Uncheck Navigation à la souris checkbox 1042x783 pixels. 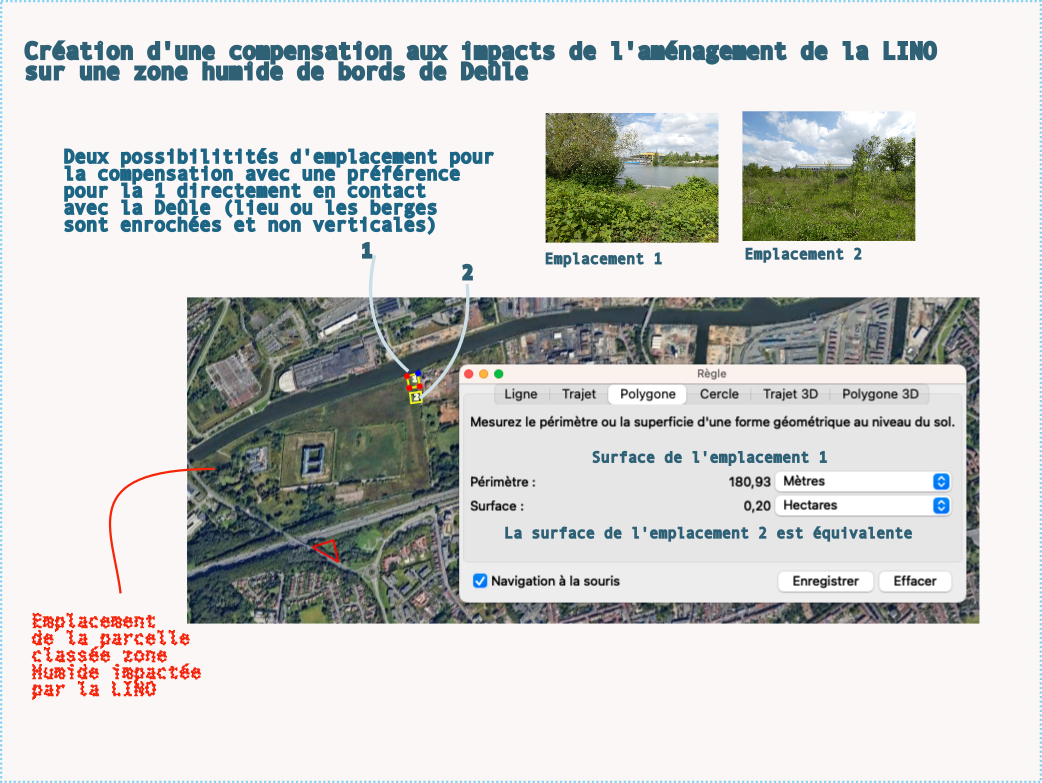480,581
